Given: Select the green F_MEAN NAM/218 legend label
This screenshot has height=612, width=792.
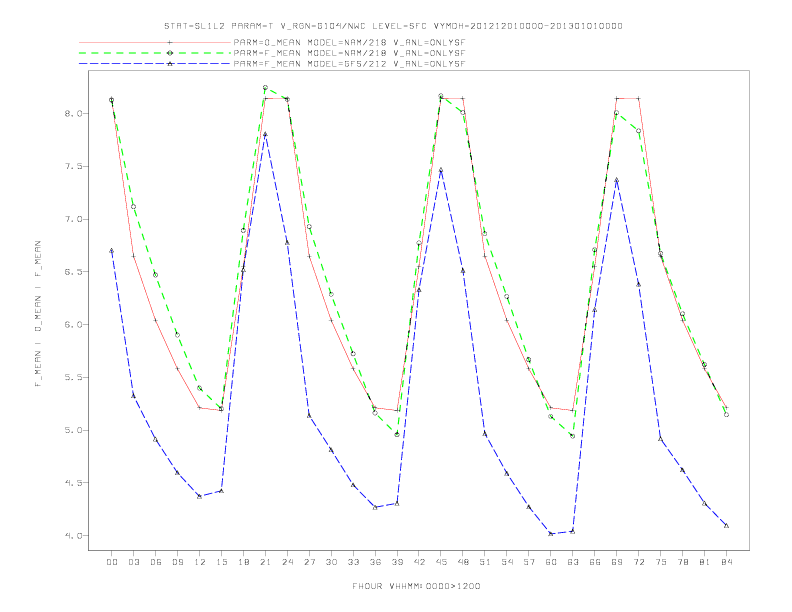Looking at the screenshot, I should coord(349,53).
